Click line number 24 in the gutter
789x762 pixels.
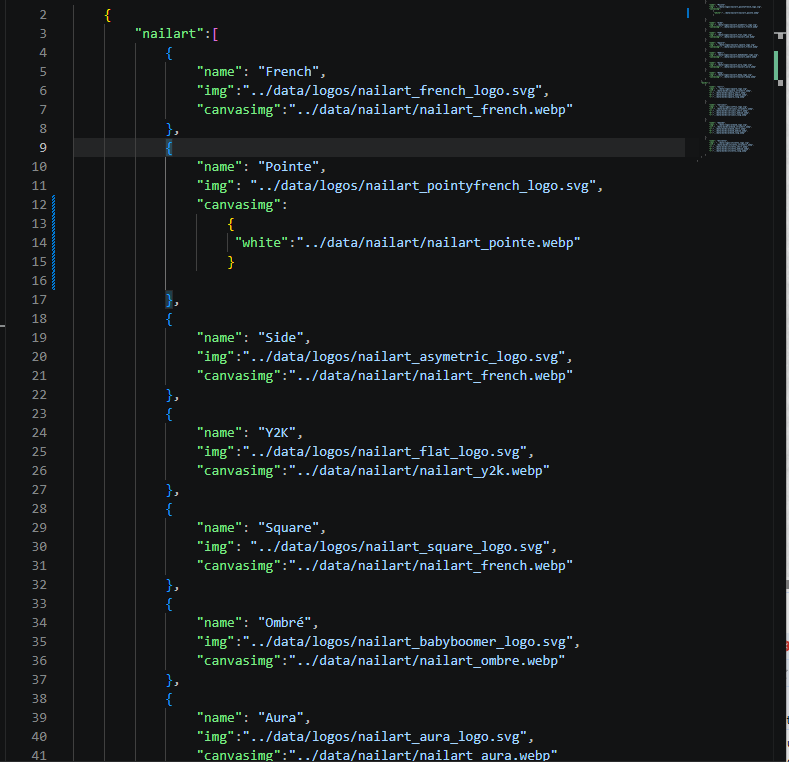coord(39,433)
